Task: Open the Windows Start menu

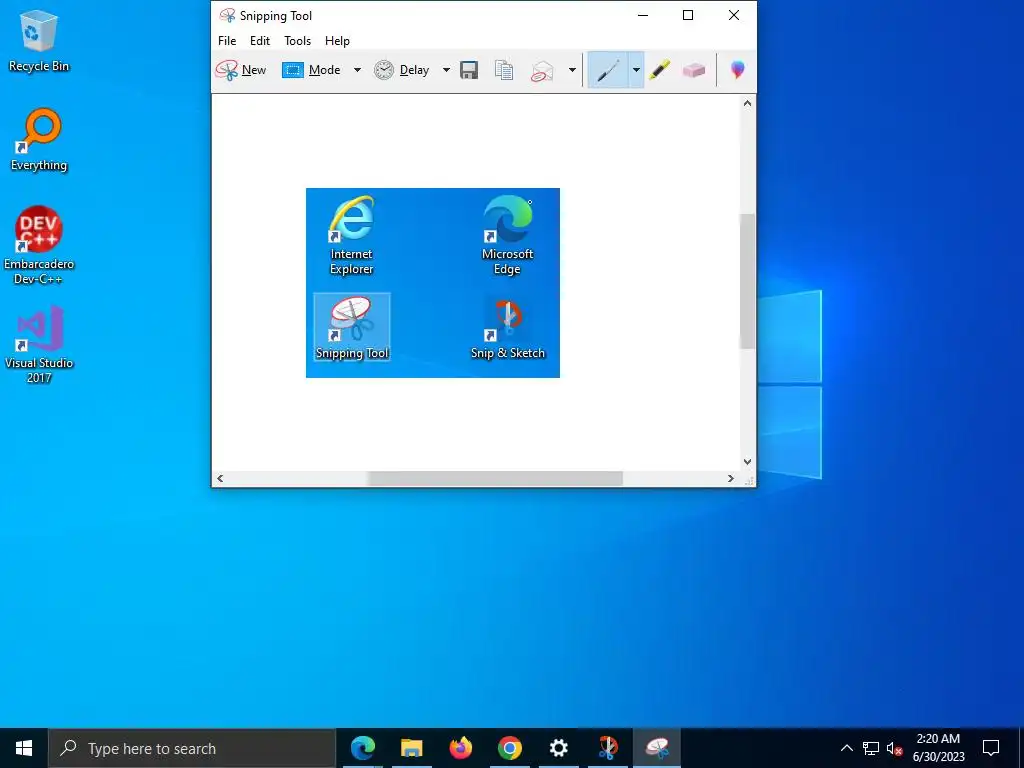Action: 24,748
